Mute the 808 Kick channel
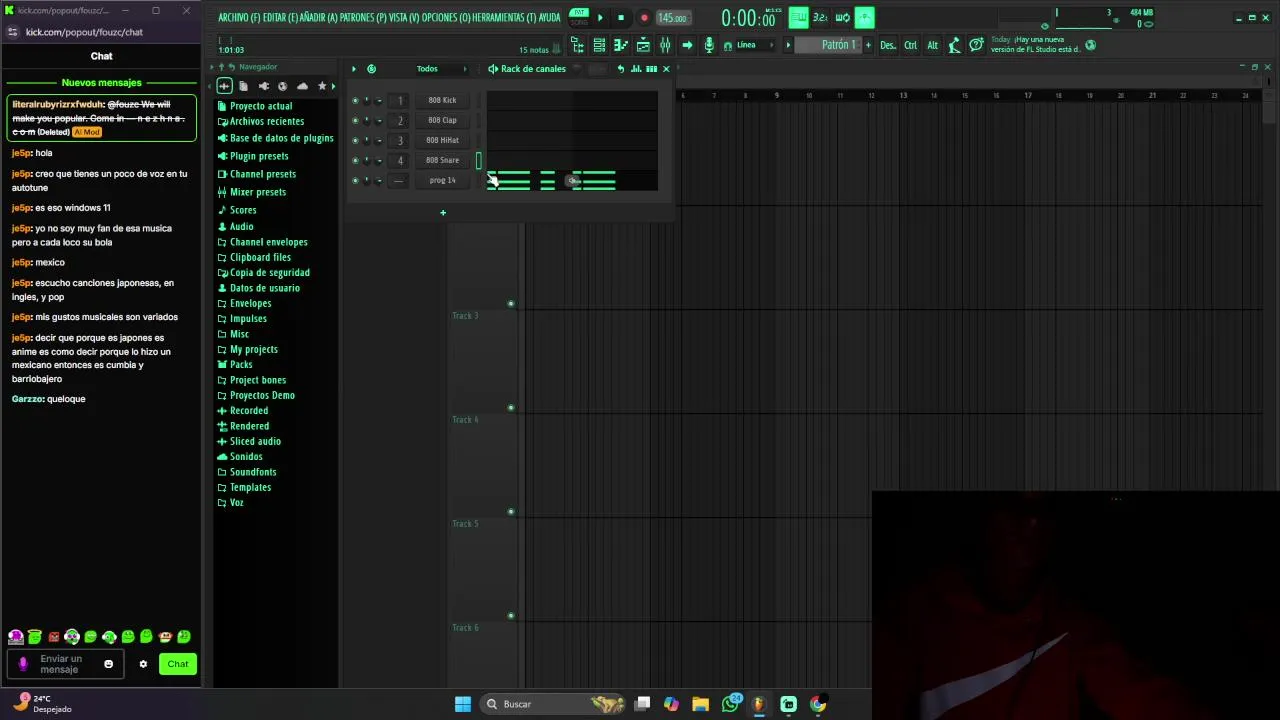The image size is (1280, 720). click(x=355, y=100)
